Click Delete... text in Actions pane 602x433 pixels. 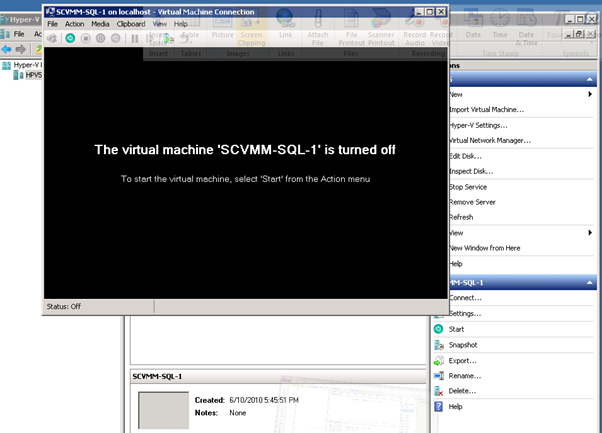click(x=462, y=391)
